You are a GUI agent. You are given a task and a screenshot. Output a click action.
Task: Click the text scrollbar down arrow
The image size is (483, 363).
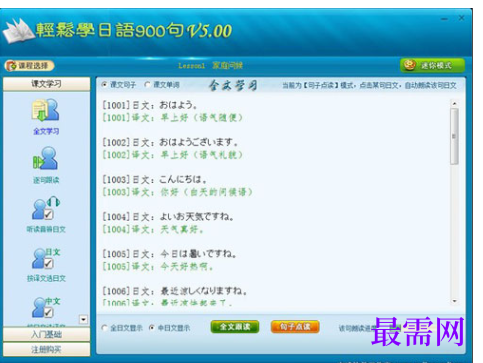[454, 301]
